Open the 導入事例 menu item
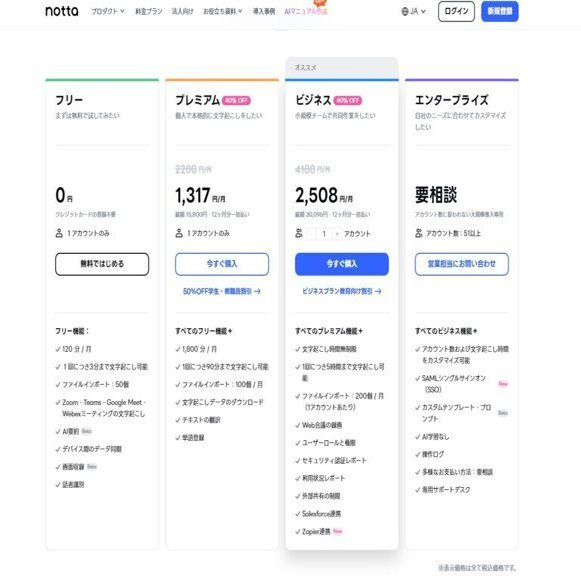Viewport: 581px width, 581px height. coord(264,11)
